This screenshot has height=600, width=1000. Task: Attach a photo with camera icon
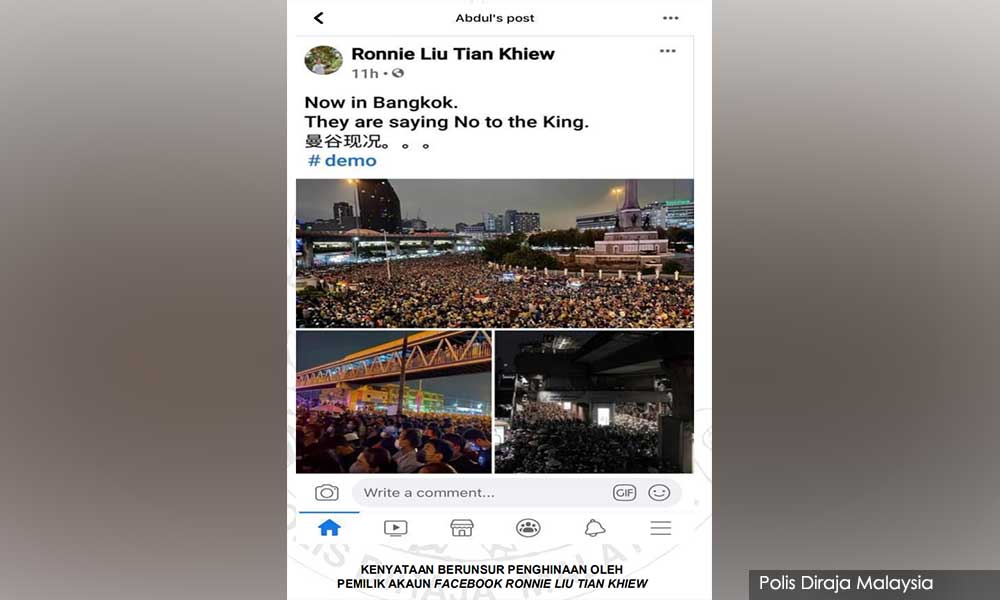click(327, 492)
